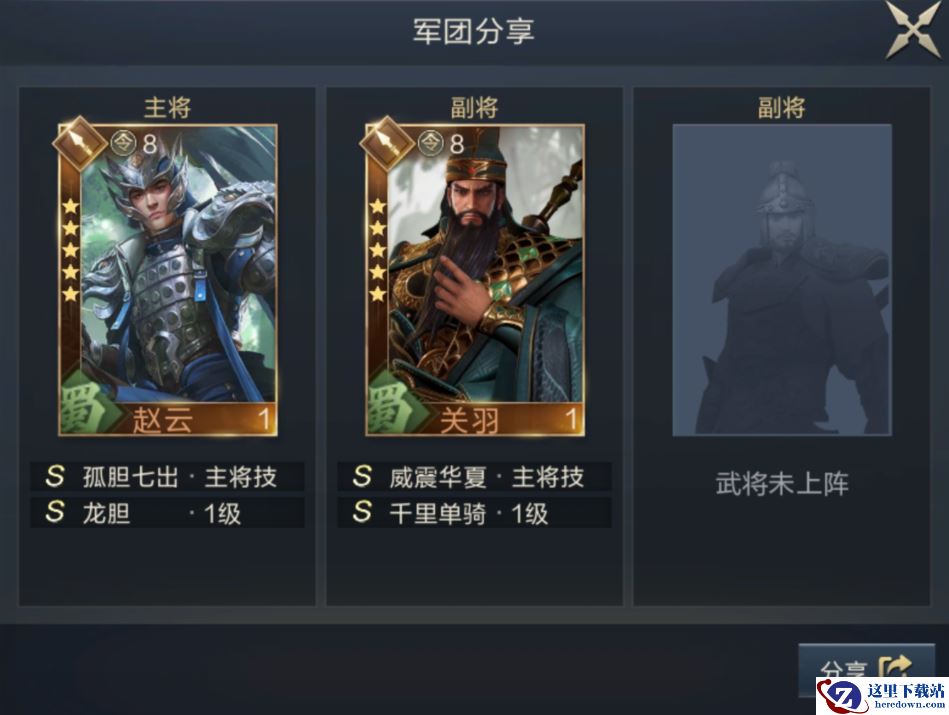The image size is (949, 715).
Task: View the 龙胆 1级 skill row
Action: click(x=168, y=513)
